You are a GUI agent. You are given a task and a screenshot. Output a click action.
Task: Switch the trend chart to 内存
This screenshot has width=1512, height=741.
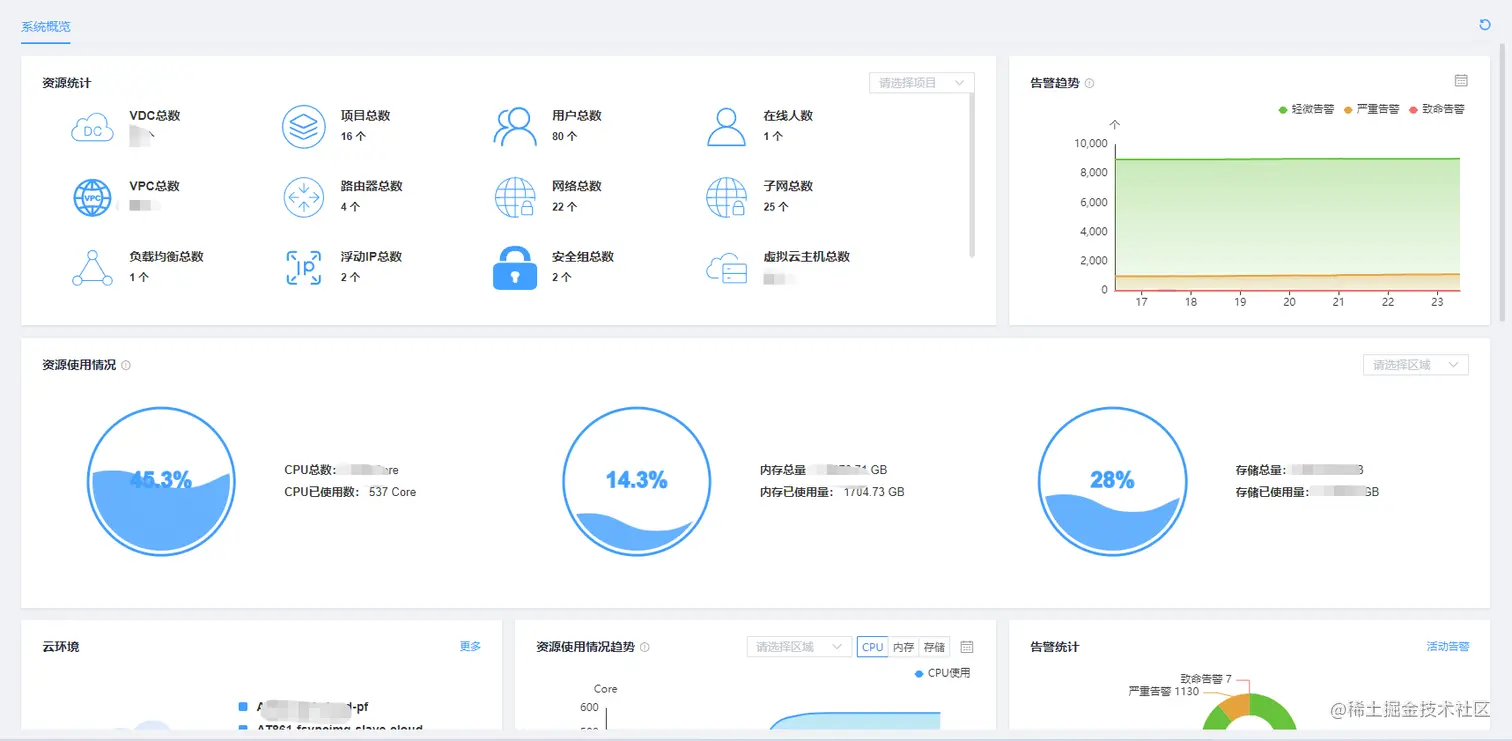904,647
